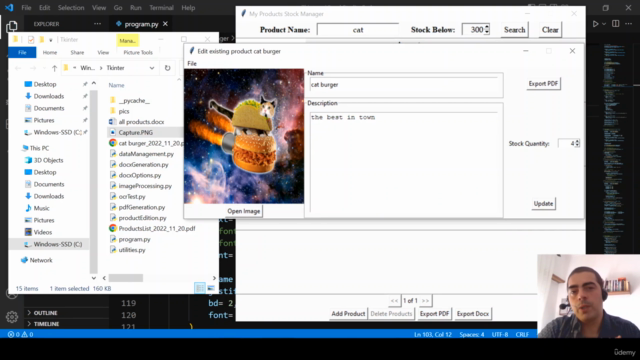Image resolution: width=640 pixels, height=360 pixels.
Task: Select 3D Objects in navigation pane
Action: click(x=48, y=160)
